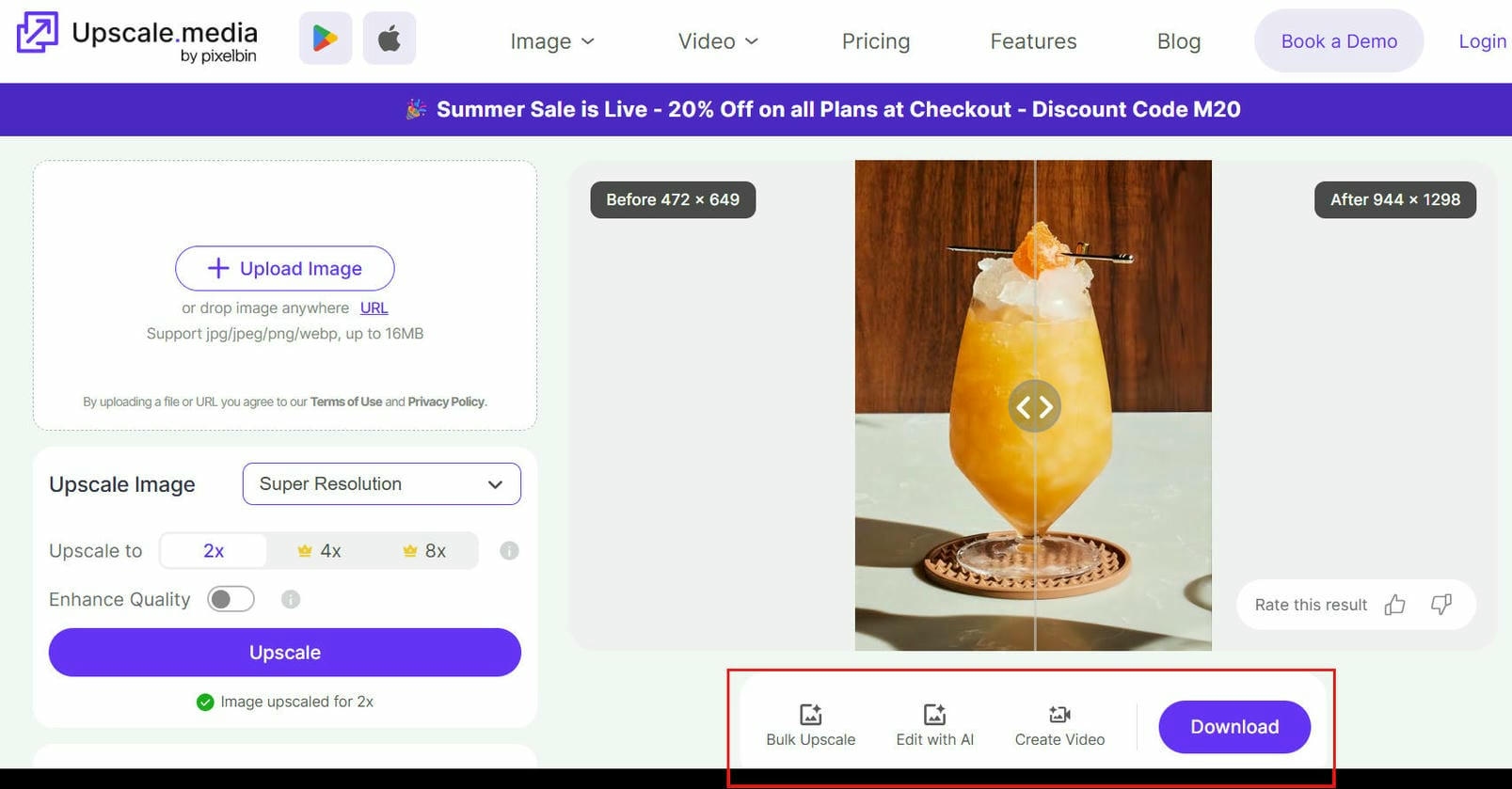Choose the Create Video option
The image size is (1512, 789).
[1059, 725]
